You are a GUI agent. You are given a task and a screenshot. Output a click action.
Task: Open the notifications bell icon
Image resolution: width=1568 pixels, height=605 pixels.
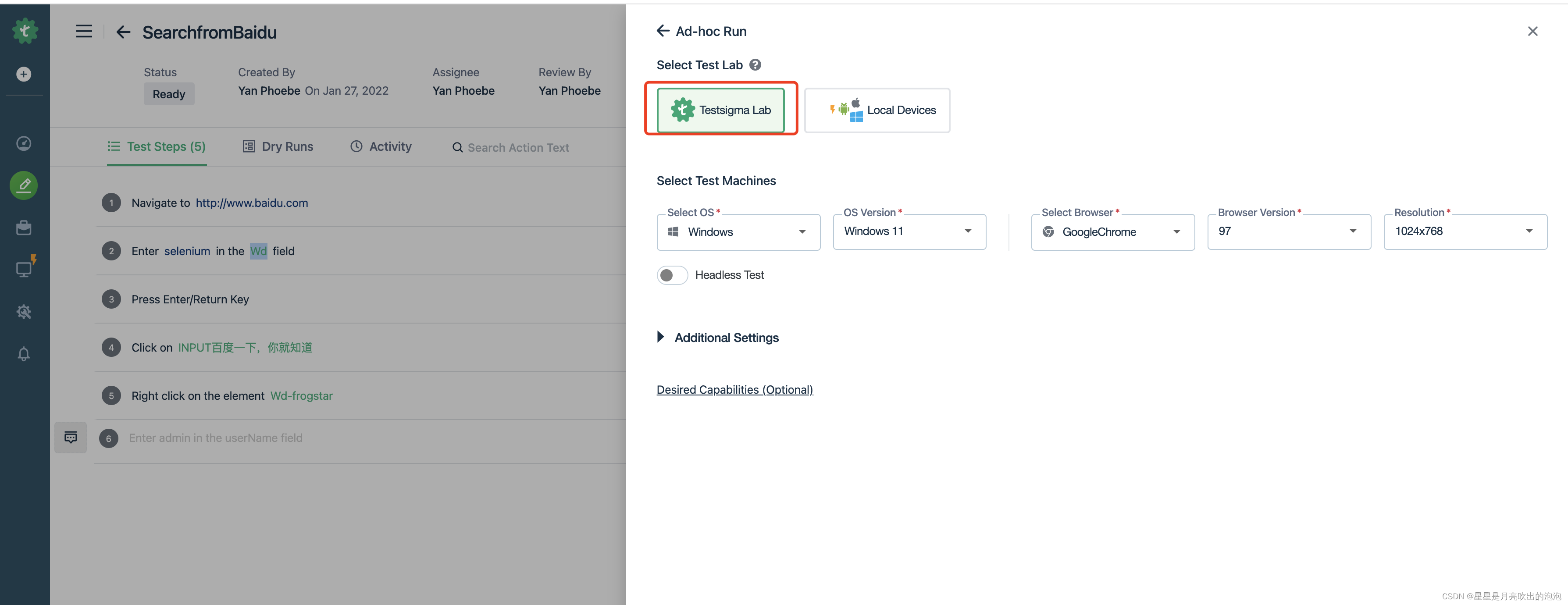(24, 354)
